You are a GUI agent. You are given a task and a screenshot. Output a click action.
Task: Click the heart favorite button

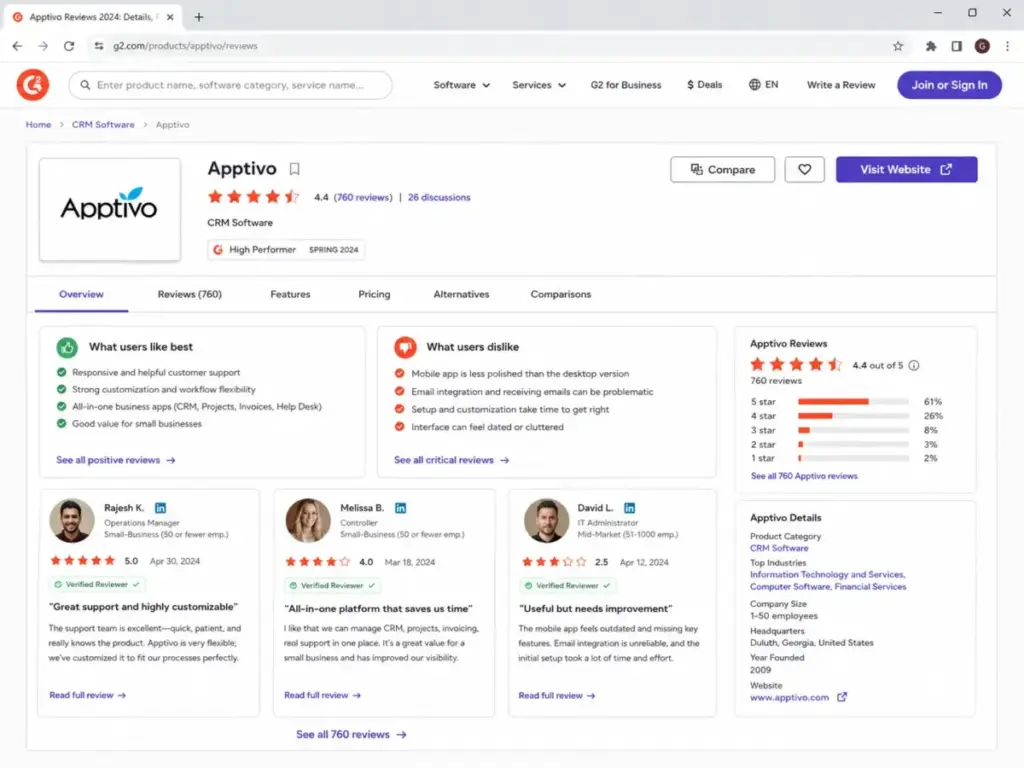(804, 170)
